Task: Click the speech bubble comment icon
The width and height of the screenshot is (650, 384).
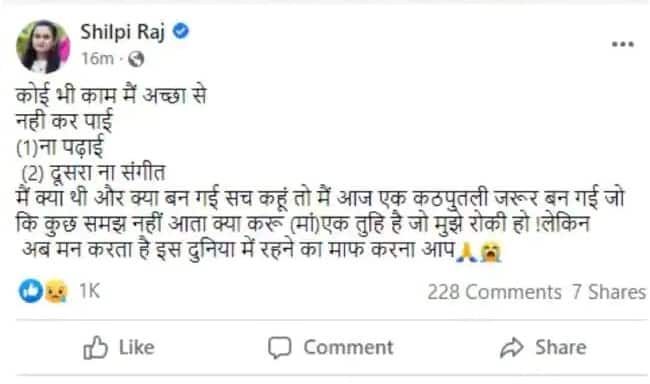Action: pos(280,348)
